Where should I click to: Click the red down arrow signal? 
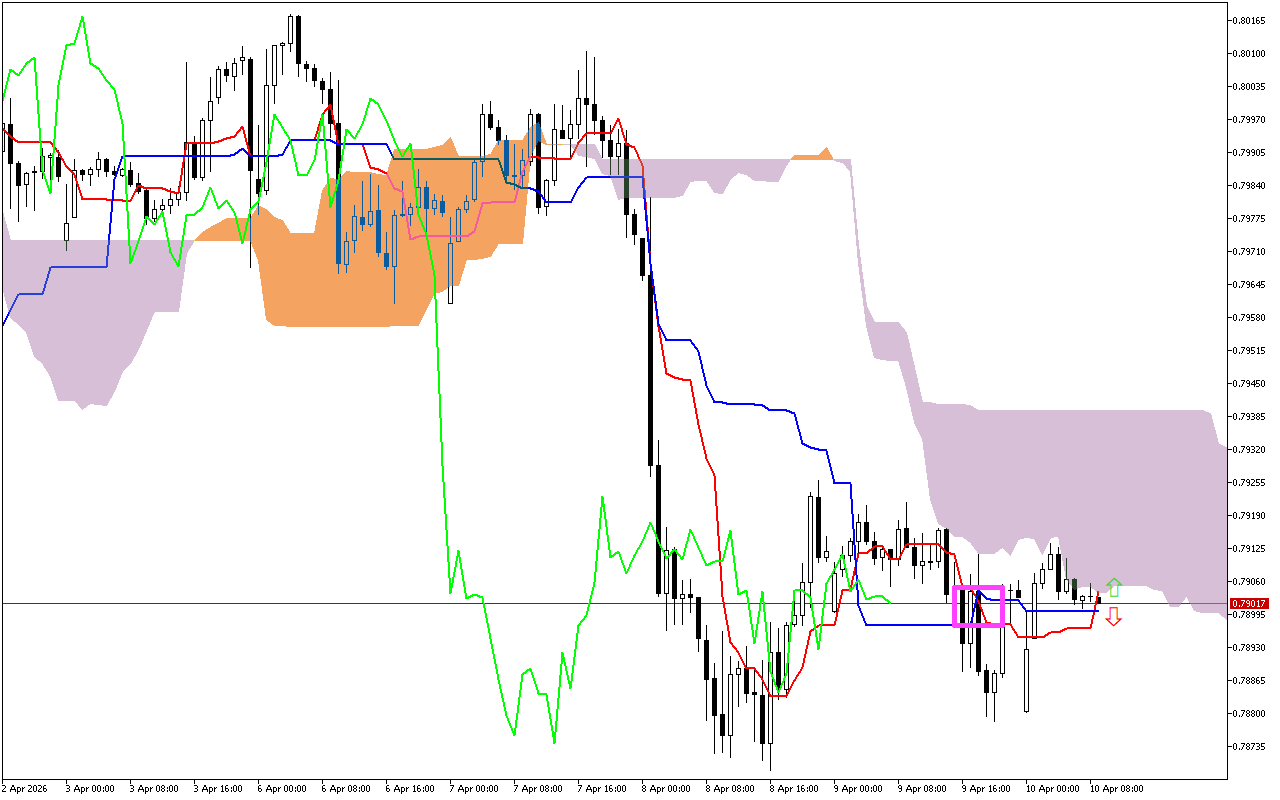click(x=1113, y=616)
